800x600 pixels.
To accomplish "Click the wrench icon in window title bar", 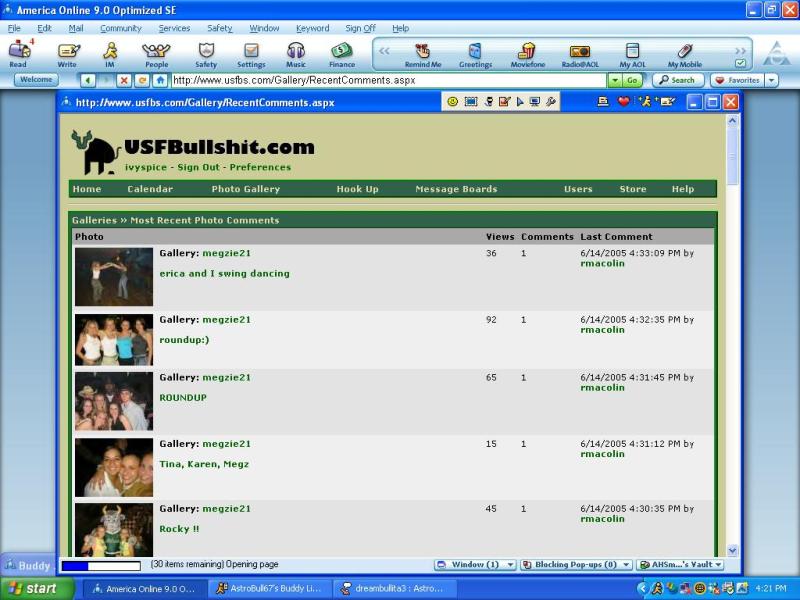I will click(551, 102).
